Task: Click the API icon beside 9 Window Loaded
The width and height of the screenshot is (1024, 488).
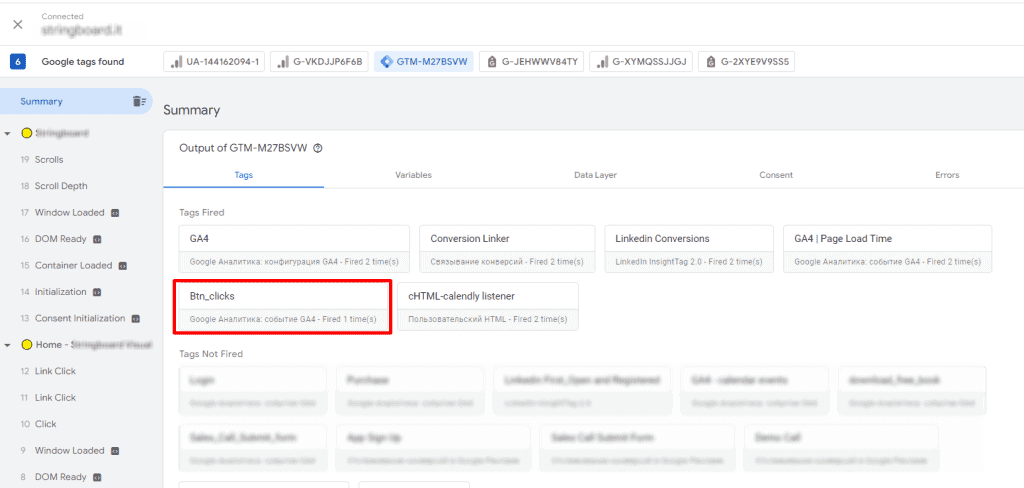Action: click(115, 451)
